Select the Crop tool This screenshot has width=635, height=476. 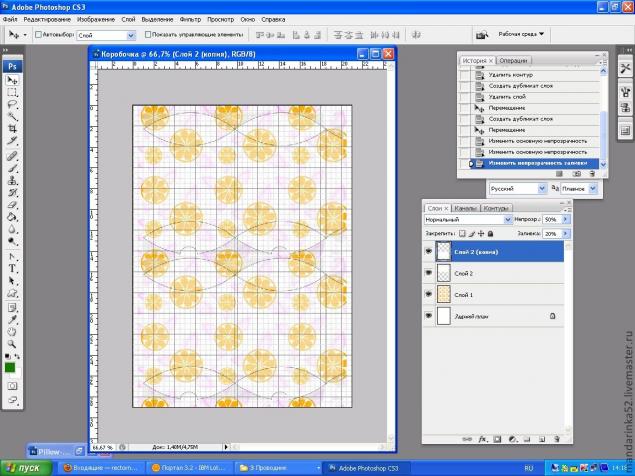click(x=12, y=129)
